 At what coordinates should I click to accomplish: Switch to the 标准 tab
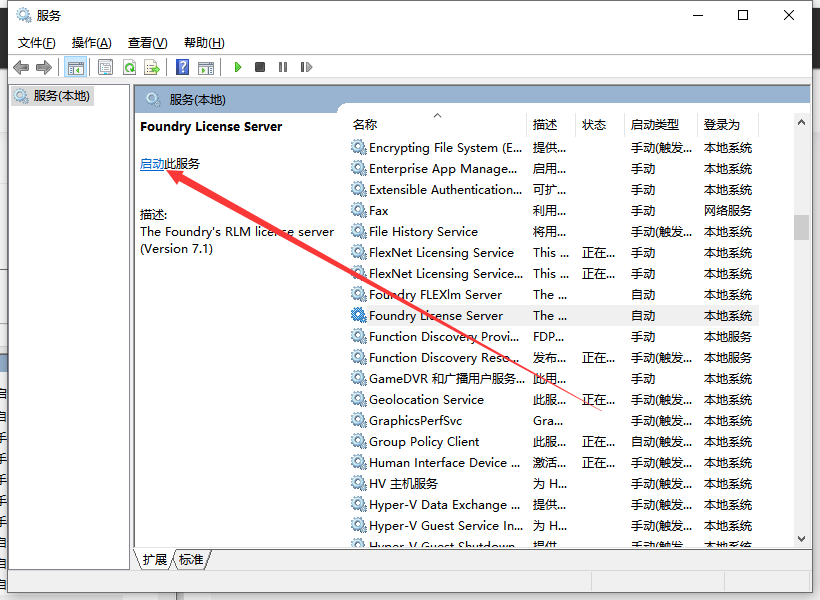pos(190,560)
